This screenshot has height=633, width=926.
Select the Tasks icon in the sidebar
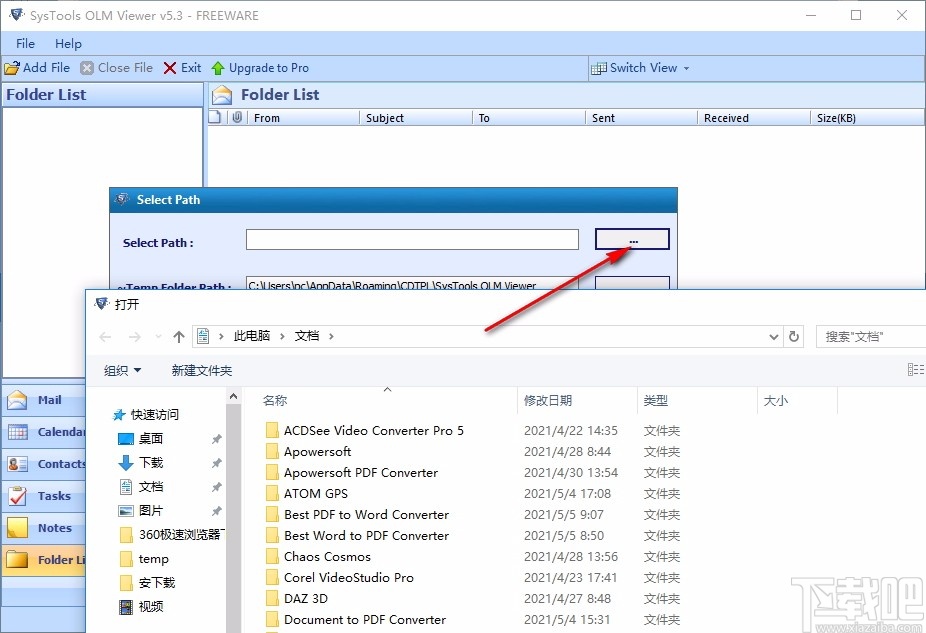20,495
